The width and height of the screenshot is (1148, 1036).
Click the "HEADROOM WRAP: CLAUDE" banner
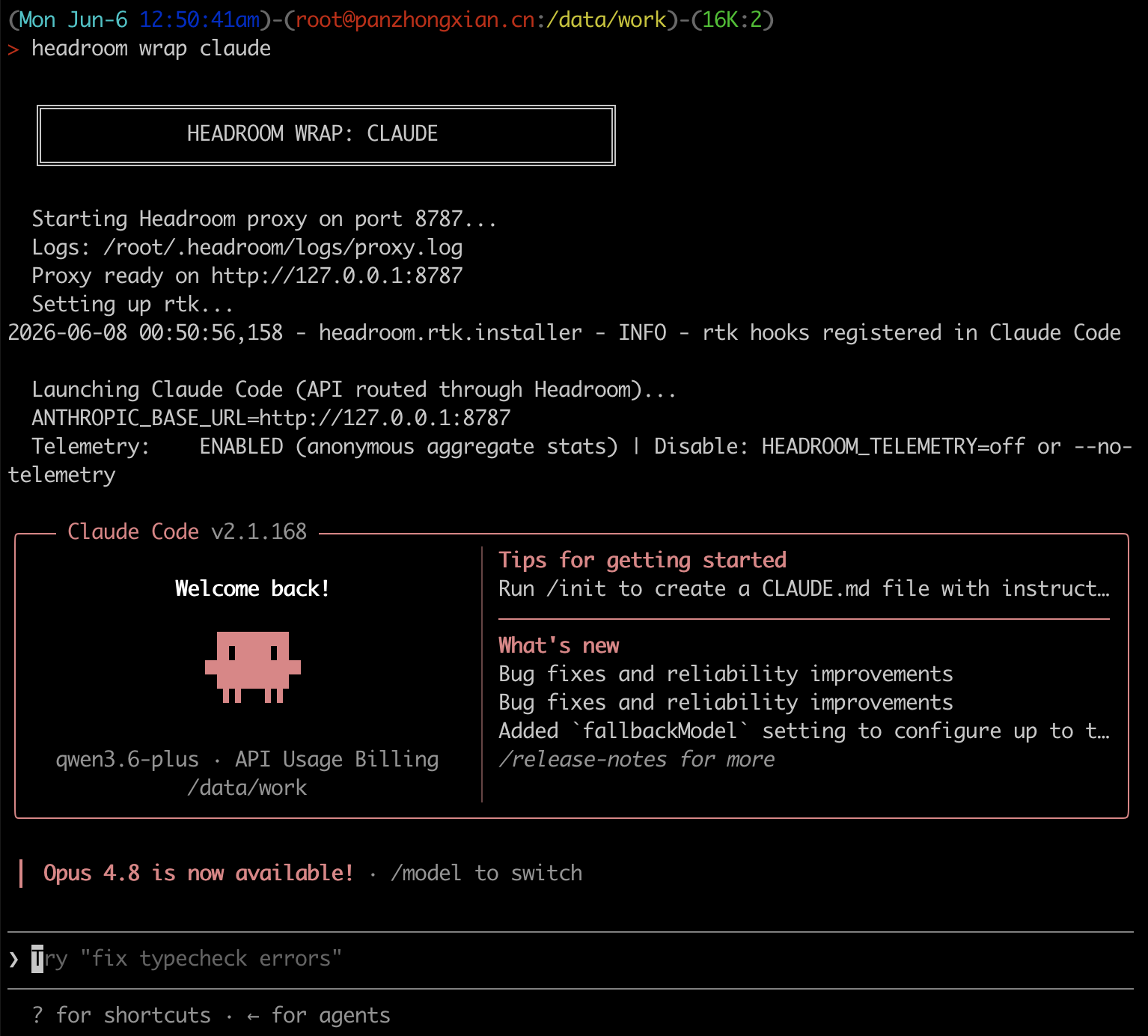click(x=326, y=135)
